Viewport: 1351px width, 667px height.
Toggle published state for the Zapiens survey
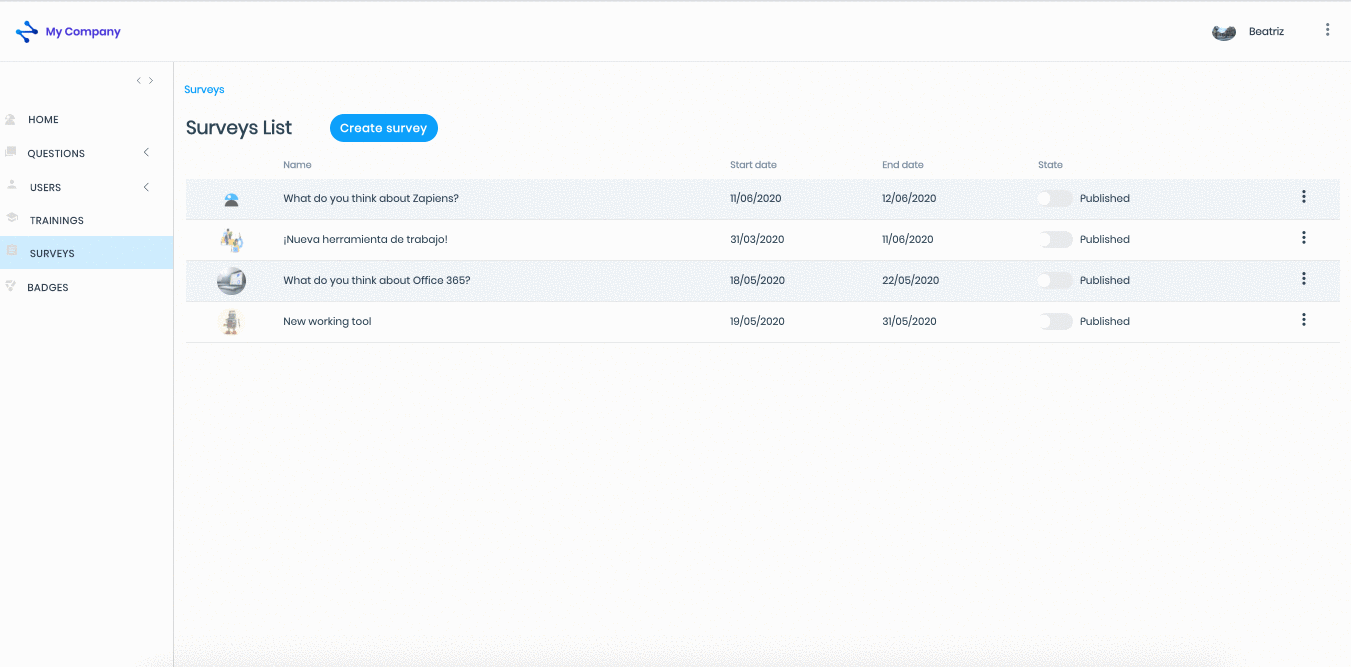click(1054, 198)
